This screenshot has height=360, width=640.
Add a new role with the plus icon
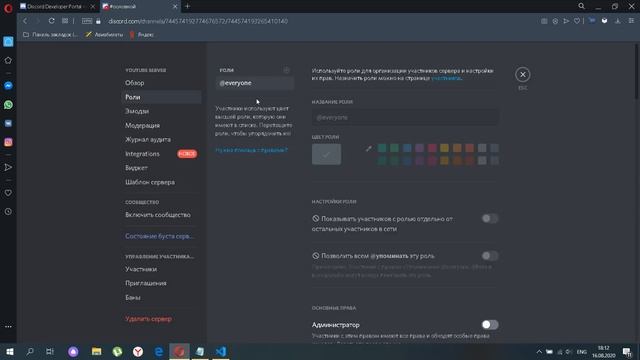(287, 70)
